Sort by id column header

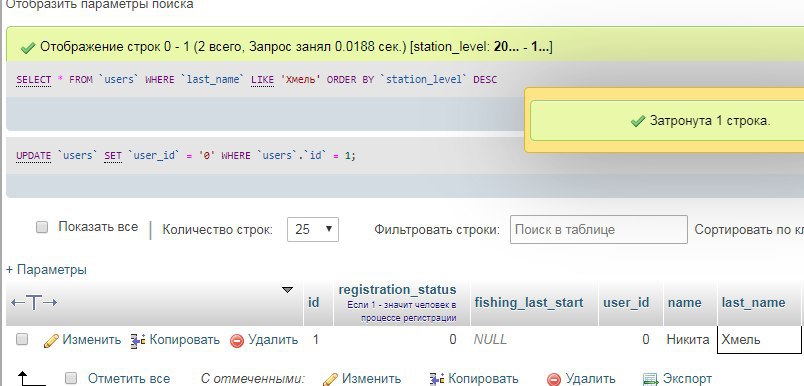(314, 302)
